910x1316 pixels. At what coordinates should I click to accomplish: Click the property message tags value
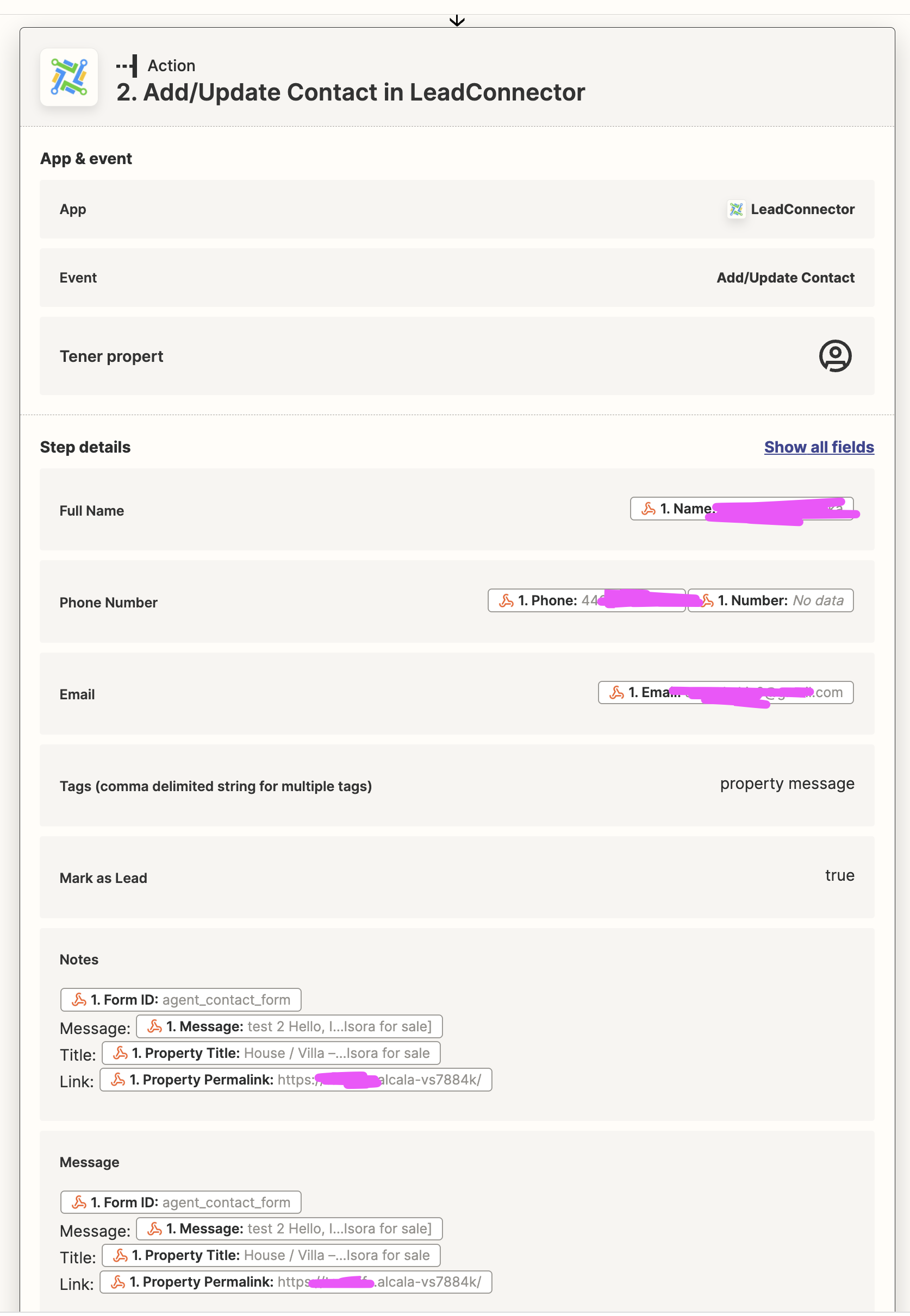pyautogui.click(x=787, y=784)
